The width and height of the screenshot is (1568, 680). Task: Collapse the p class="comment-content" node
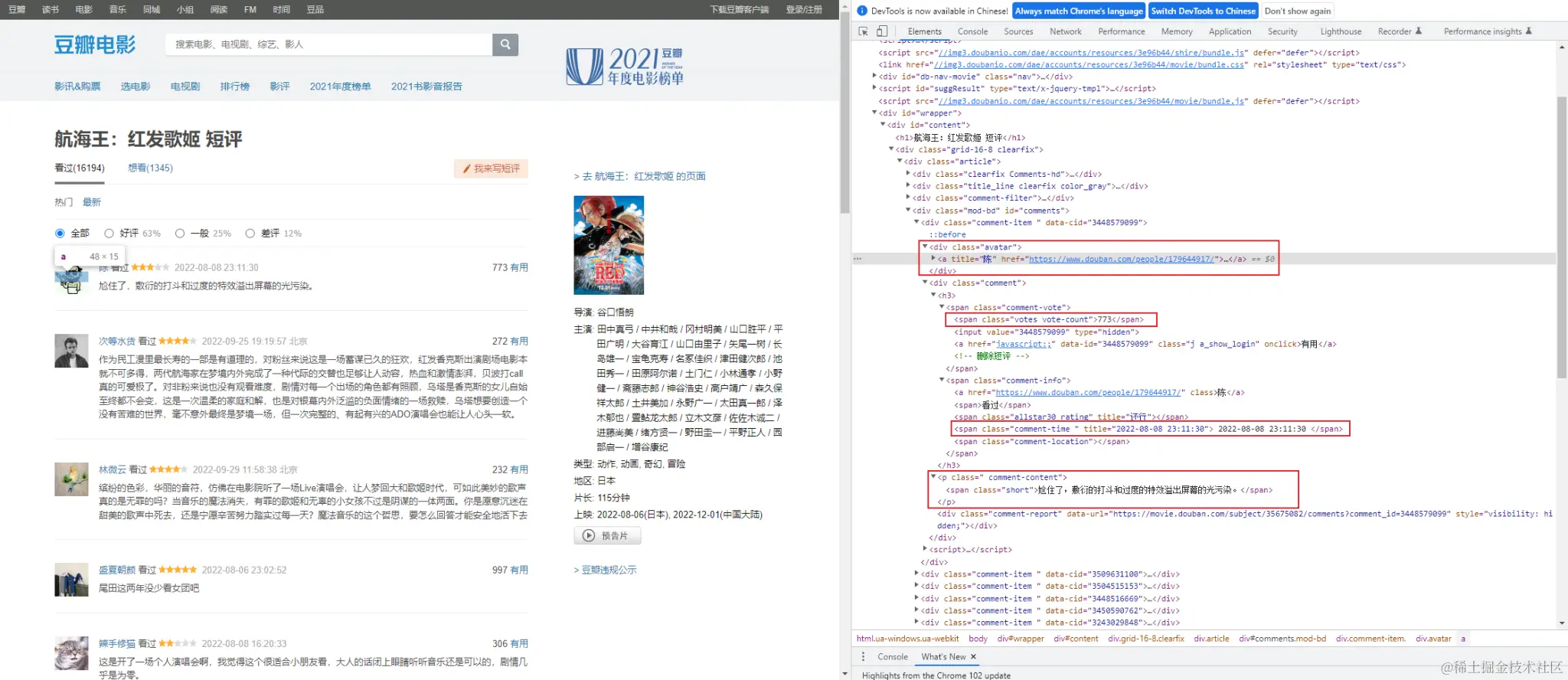(x=933, y=477)
